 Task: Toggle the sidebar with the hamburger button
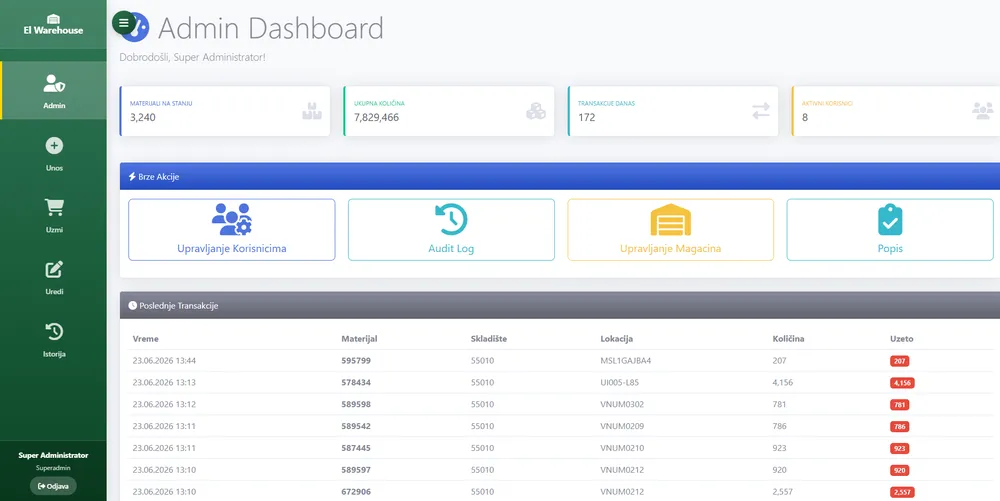pyautogui.click(x=124, y=23)
